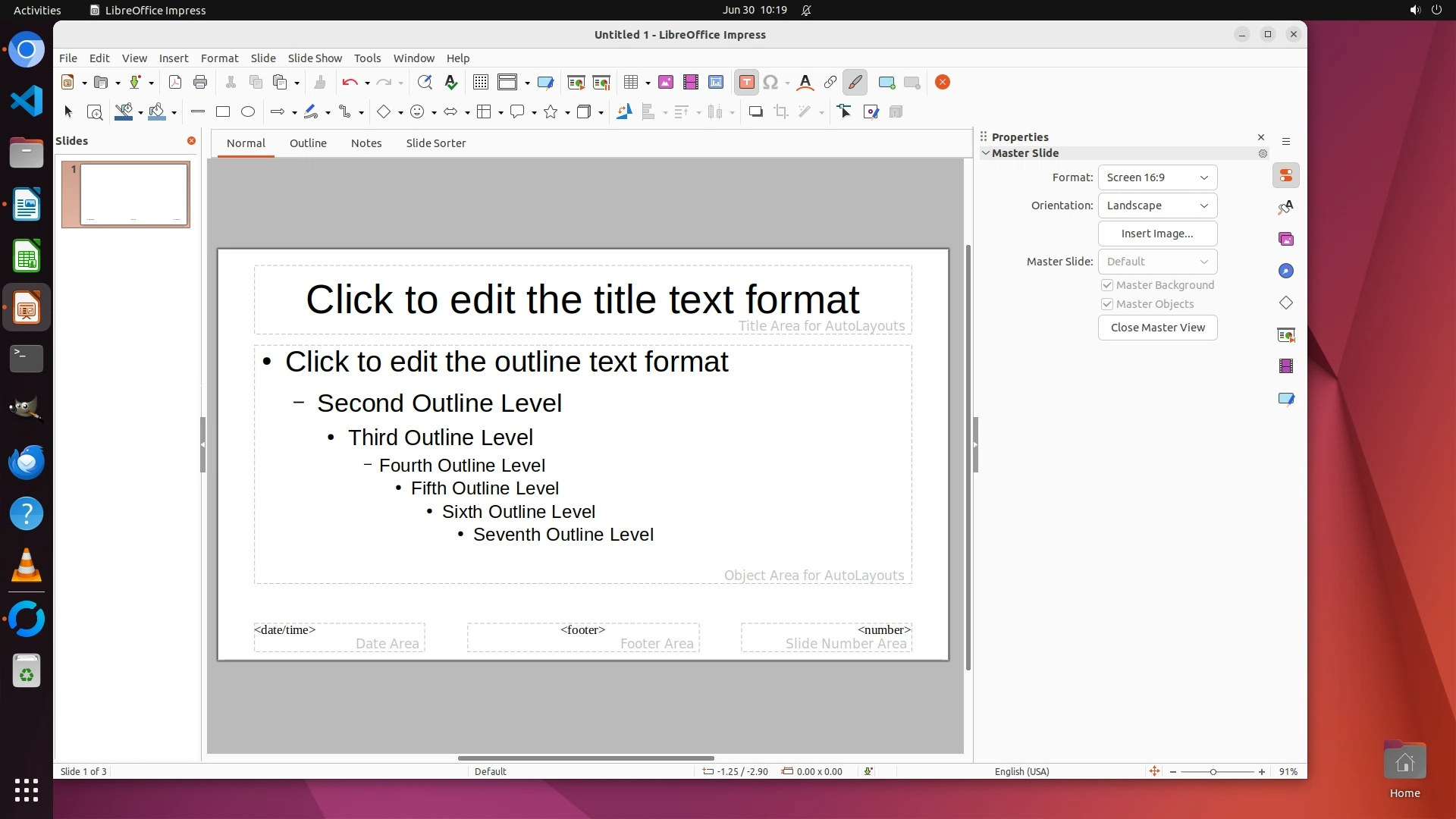Click the Insert Image... button
The image size is (1456, 819).
[x=1157, y=234]
